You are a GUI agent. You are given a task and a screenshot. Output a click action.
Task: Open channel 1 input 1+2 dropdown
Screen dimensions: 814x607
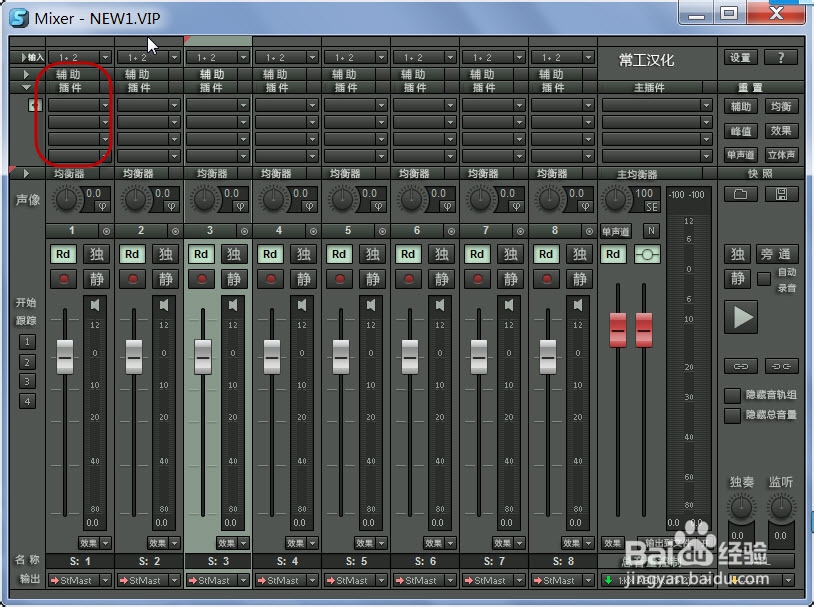105,57
